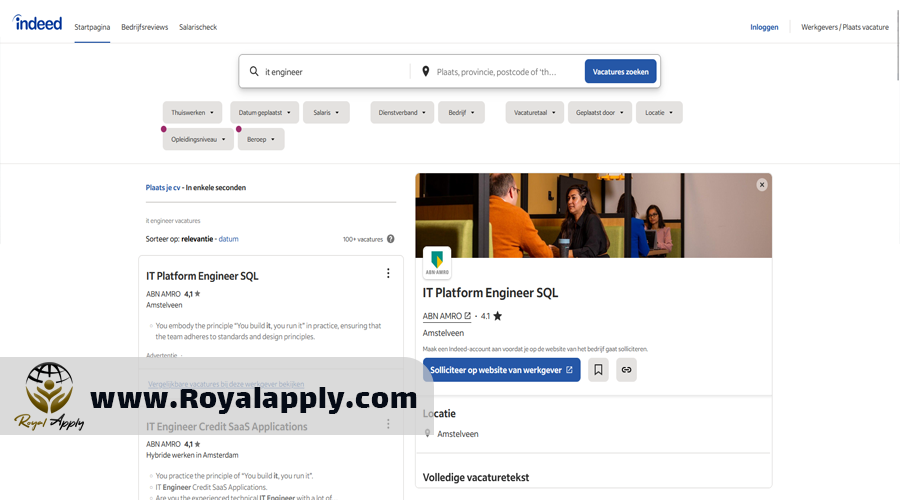
Task: Click the Indeed logo
Action: [37, 23]
